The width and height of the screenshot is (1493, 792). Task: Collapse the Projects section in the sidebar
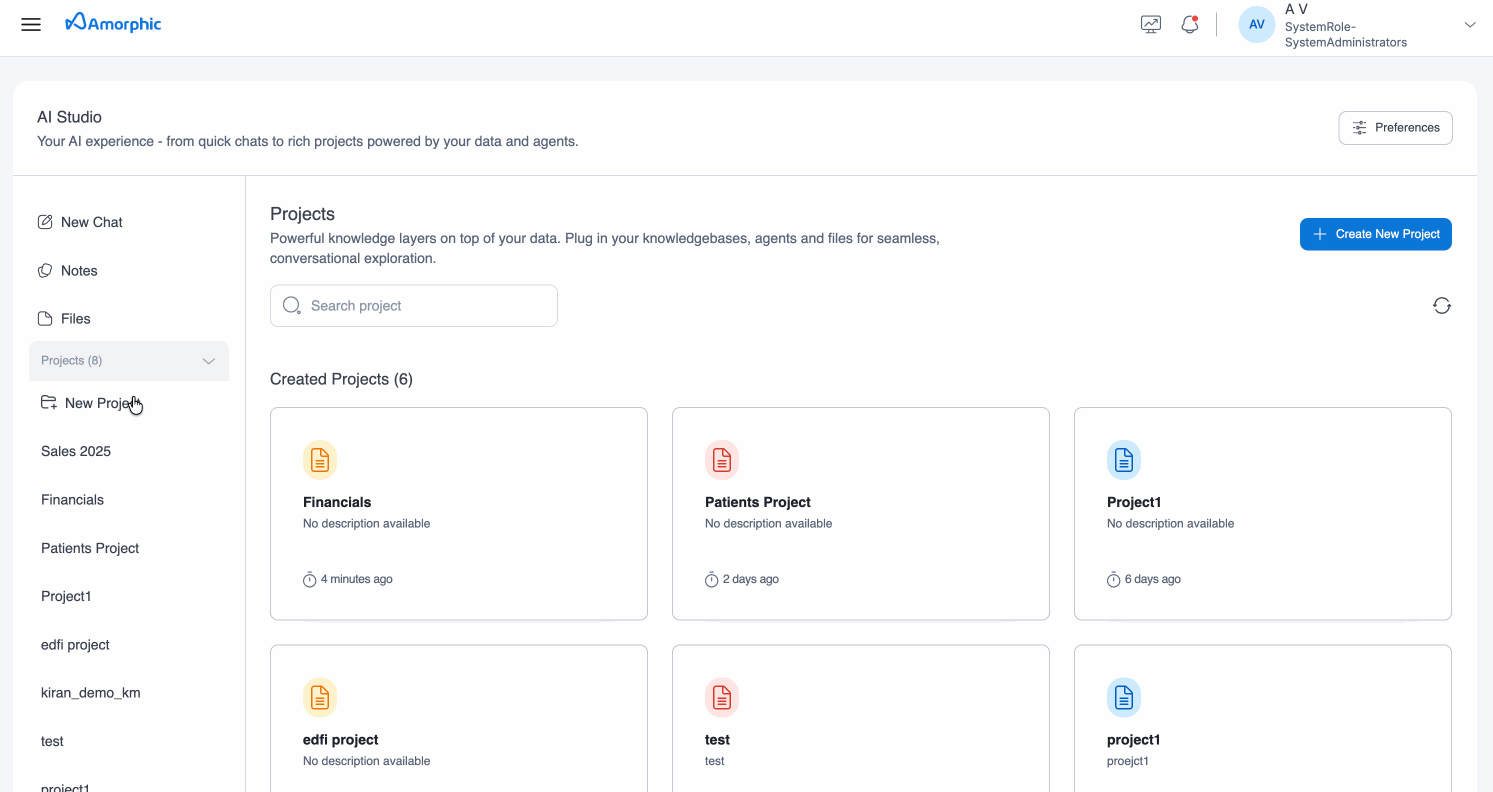click(x=208, y=361)
